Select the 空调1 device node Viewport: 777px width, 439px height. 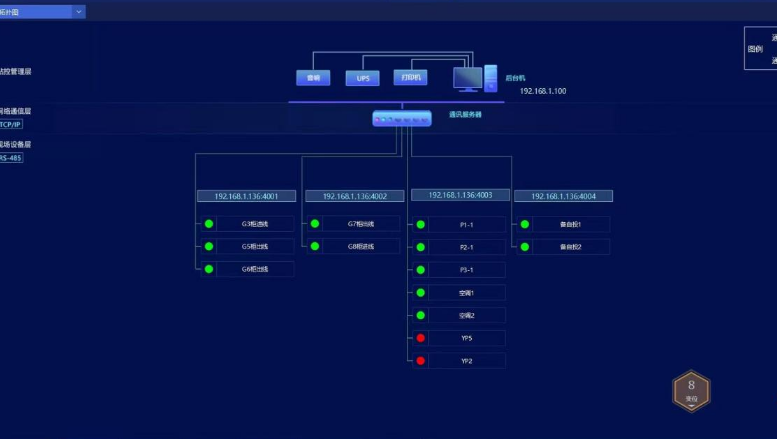466,293
